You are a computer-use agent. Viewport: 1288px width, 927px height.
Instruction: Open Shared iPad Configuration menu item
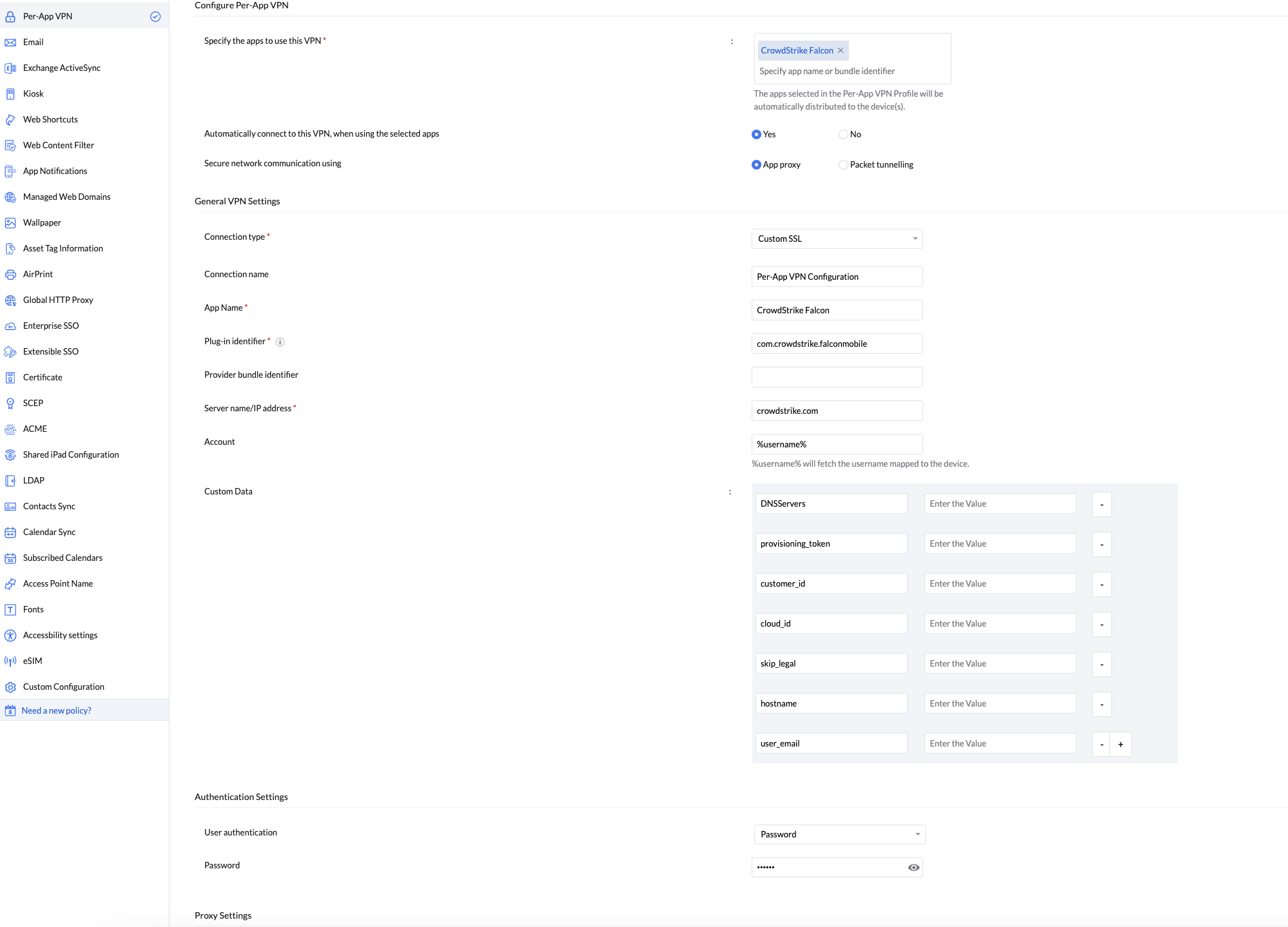click(71, 455)
